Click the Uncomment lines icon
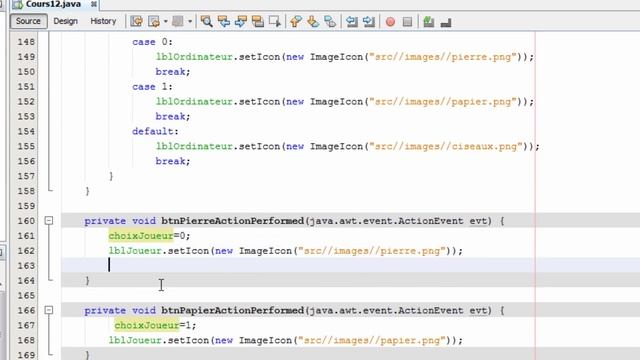Screen dimensions: 640x360 click(x=446, y=22)
